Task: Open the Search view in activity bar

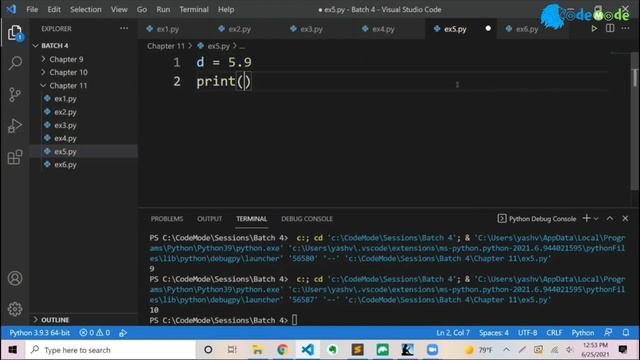Action: point(15,63)
